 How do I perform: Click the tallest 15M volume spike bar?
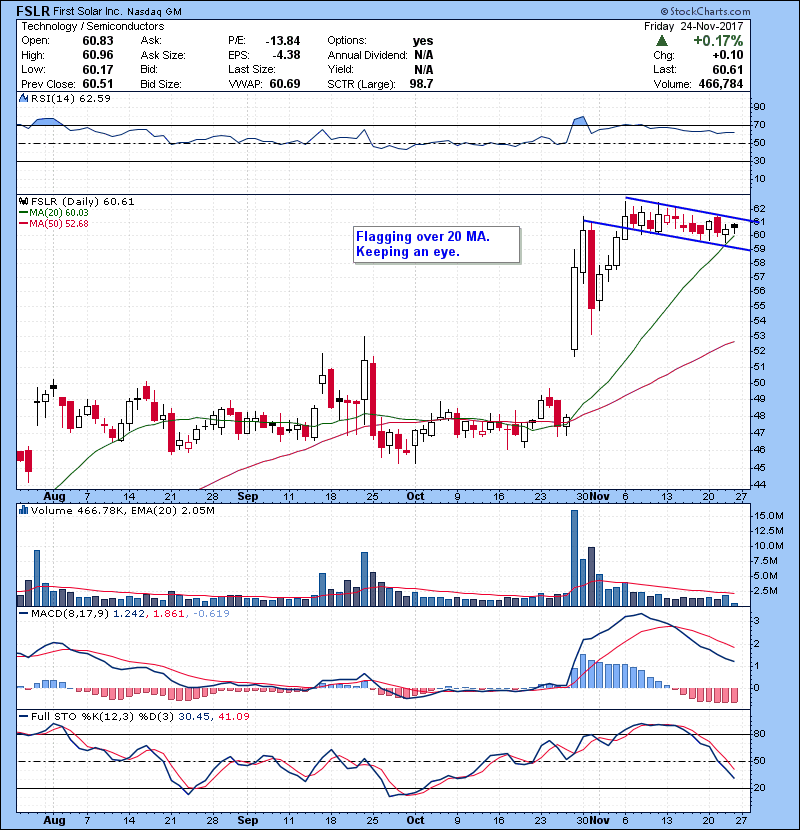tap(574, 558)
